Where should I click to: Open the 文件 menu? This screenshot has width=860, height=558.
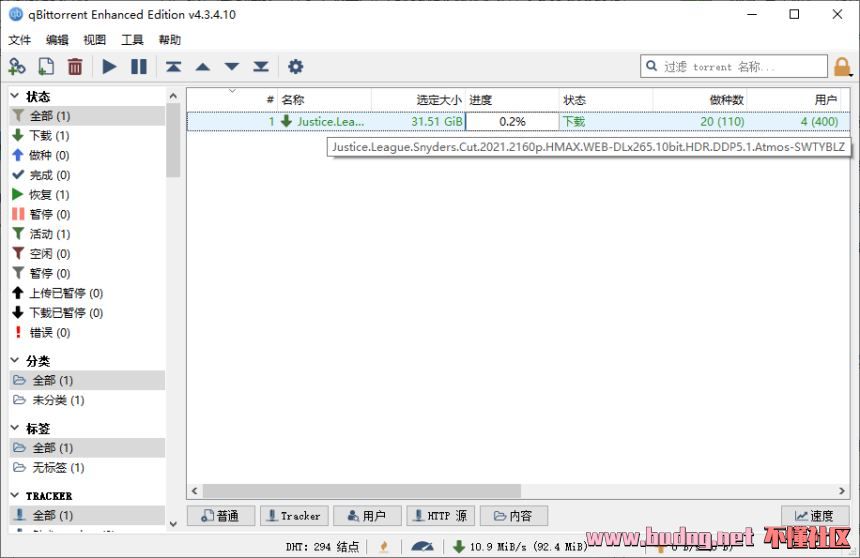[x=20, y=40]
